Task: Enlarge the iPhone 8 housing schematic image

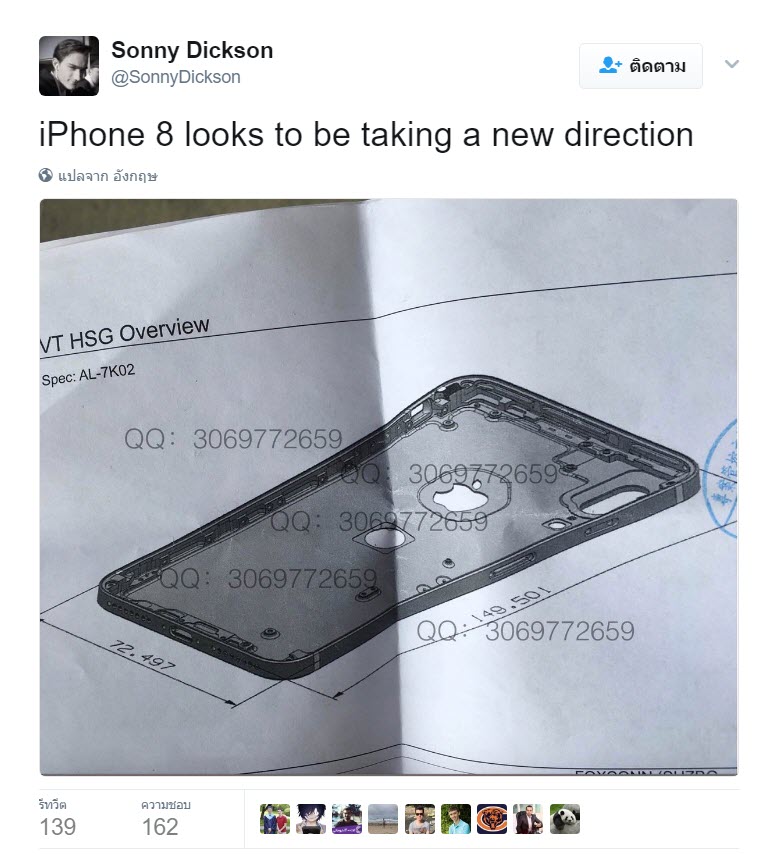Action: click(388, 487)
